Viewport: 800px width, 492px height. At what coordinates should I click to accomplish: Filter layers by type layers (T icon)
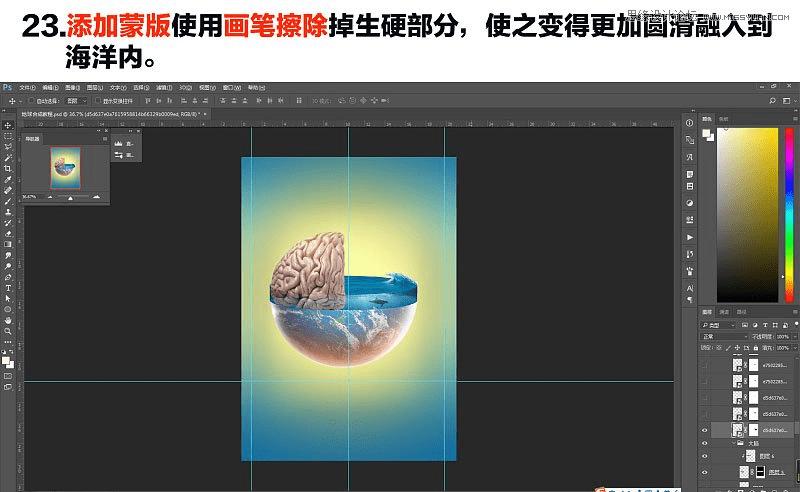coord(765,325)
